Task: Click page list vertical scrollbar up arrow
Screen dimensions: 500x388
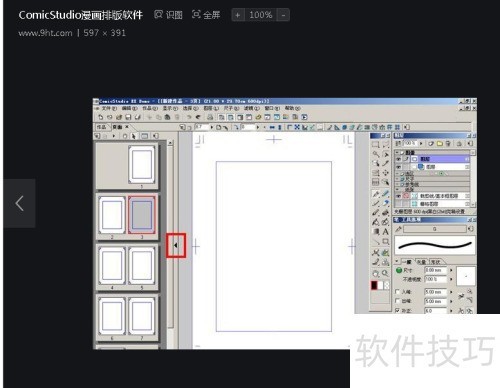Action: (x=170, y=143)
